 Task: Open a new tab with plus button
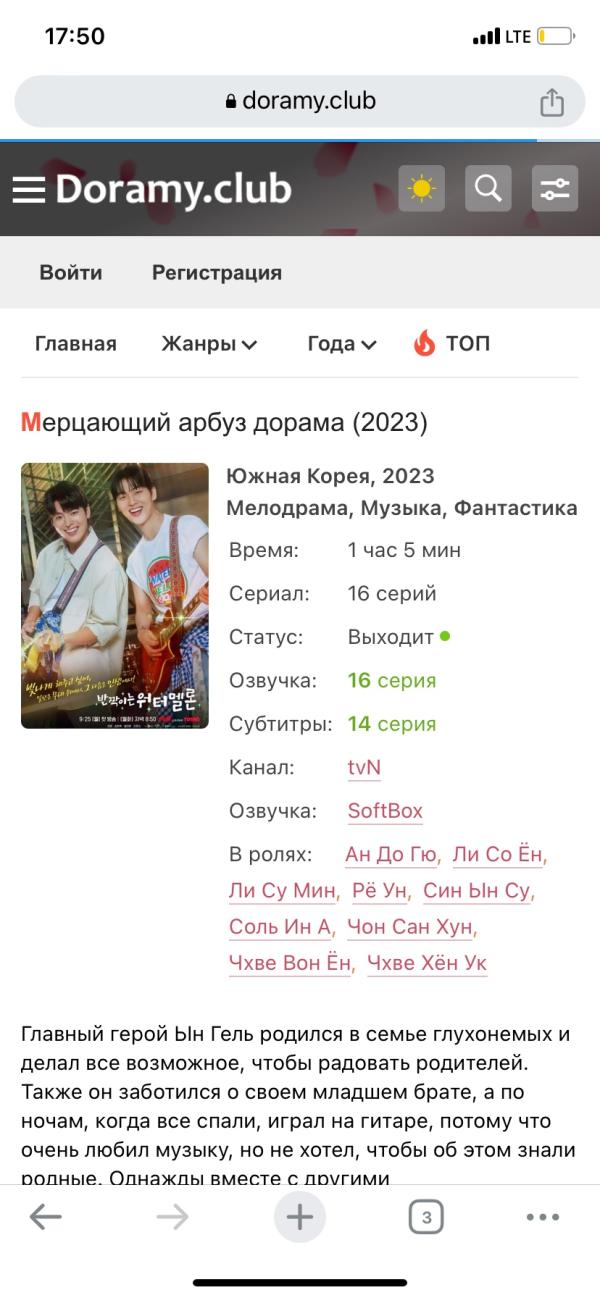[x=300, y=1217]
